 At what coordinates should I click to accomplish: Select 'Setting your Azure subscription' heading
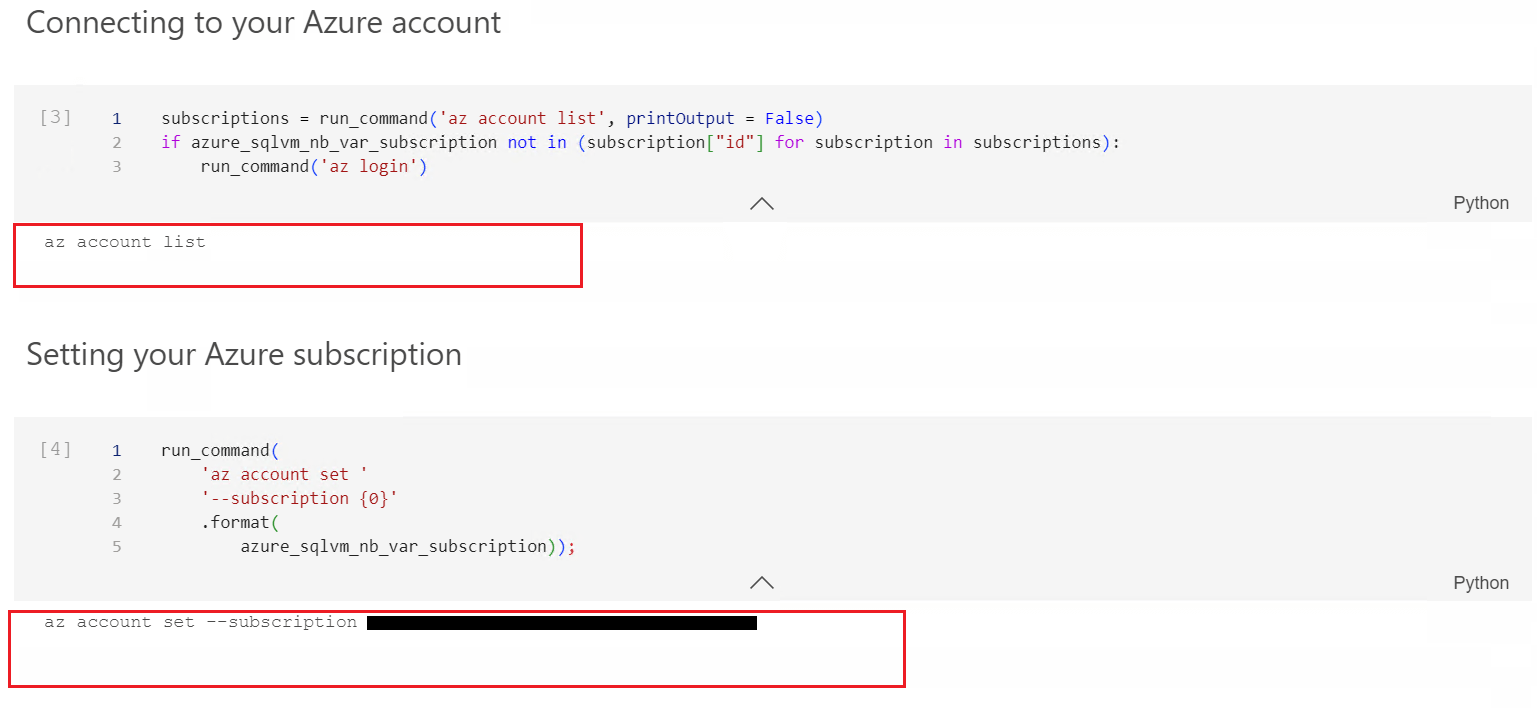244,355
